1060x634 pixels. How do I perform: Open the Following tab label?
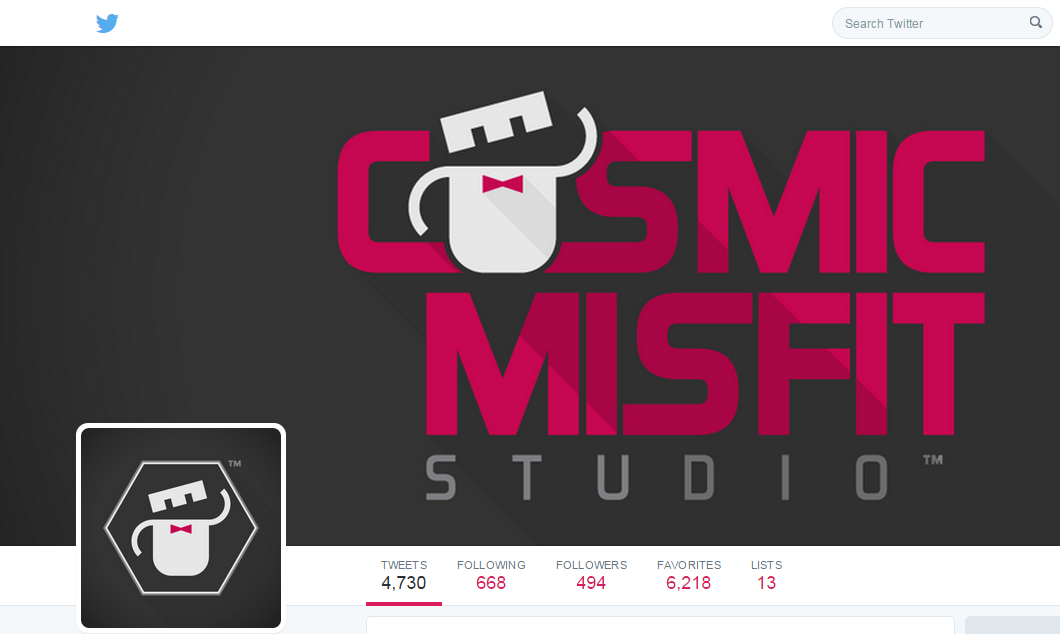pos(491,565)
